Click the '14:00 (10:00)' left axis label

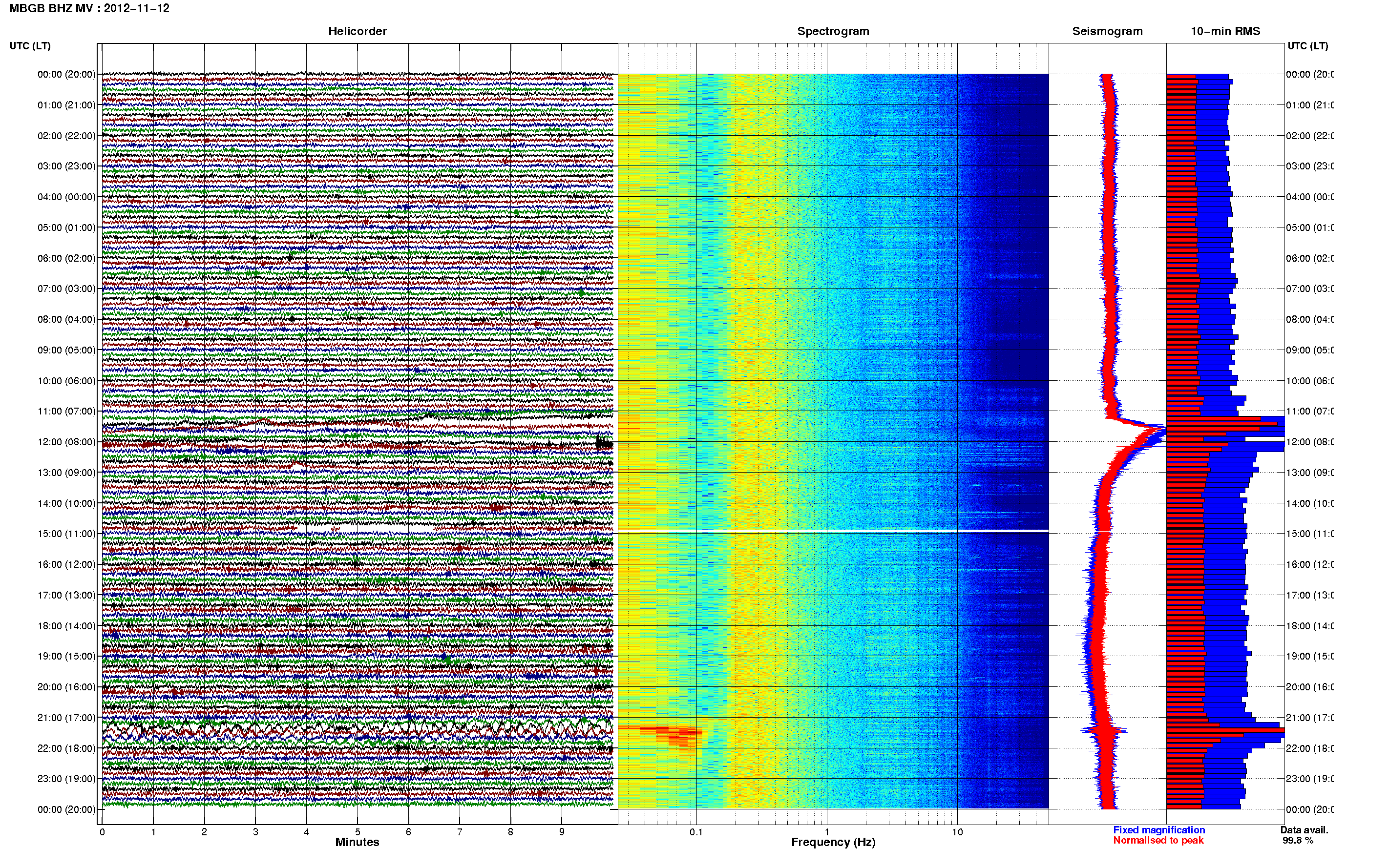66,503
